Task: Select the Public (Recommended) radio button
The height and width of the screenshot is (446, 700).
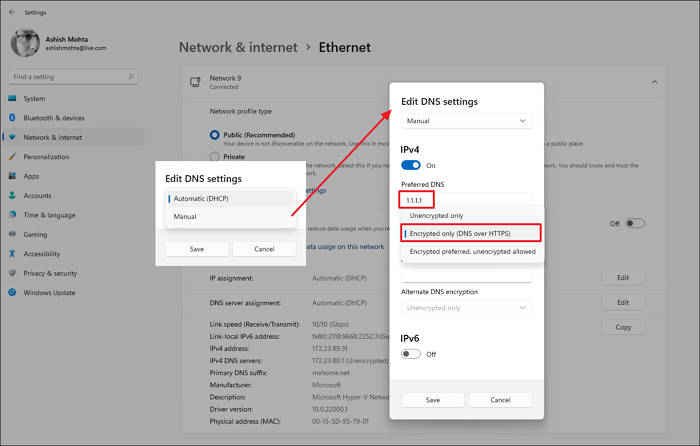Action: pos(214,135)
